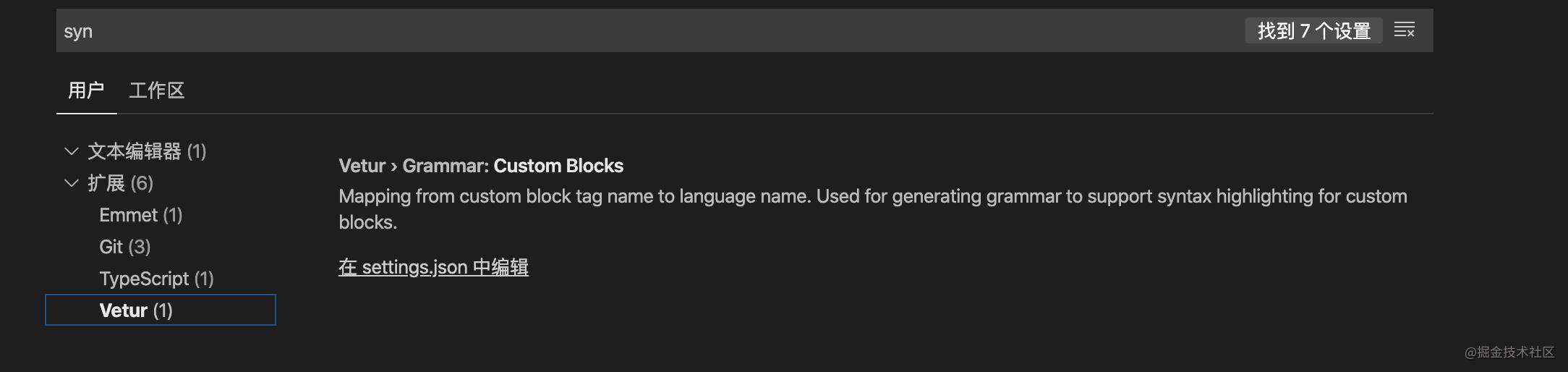
Task: Open the TypeScript (1) settings category
Action: click(x=156, y=279)
